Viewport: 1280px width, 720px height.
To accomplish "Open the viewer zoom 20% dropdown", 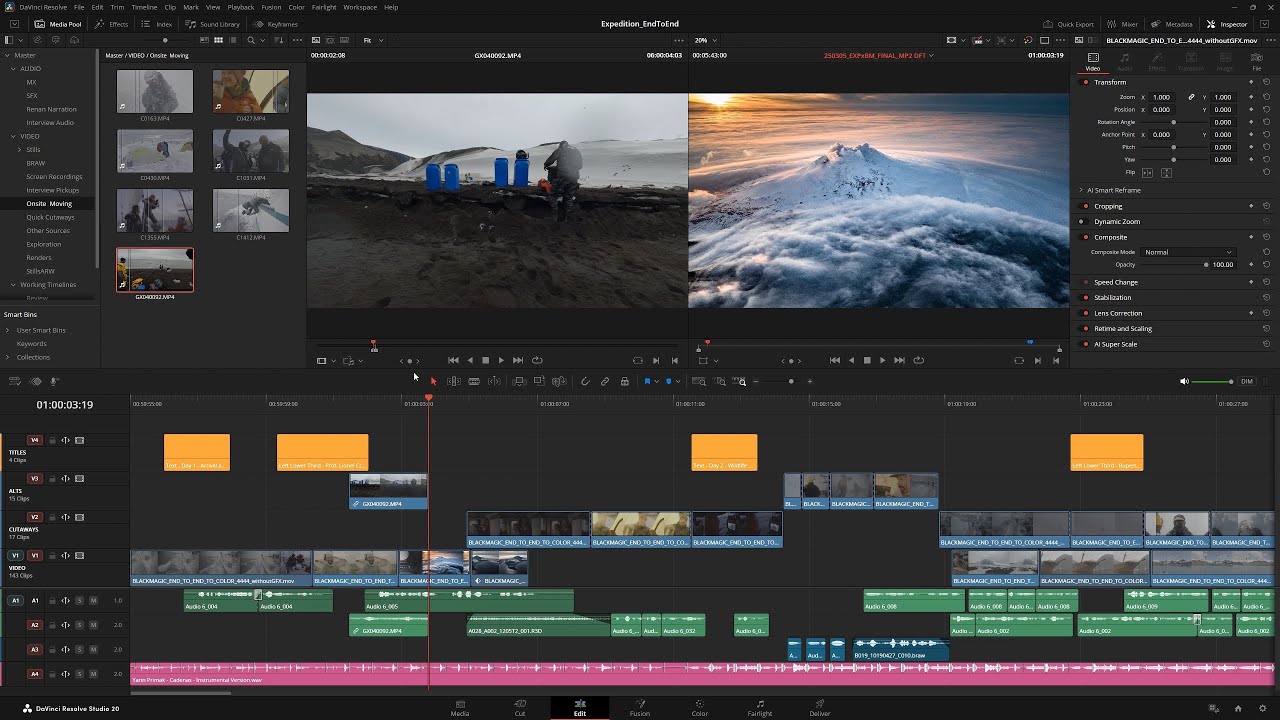I will point(705,41).
